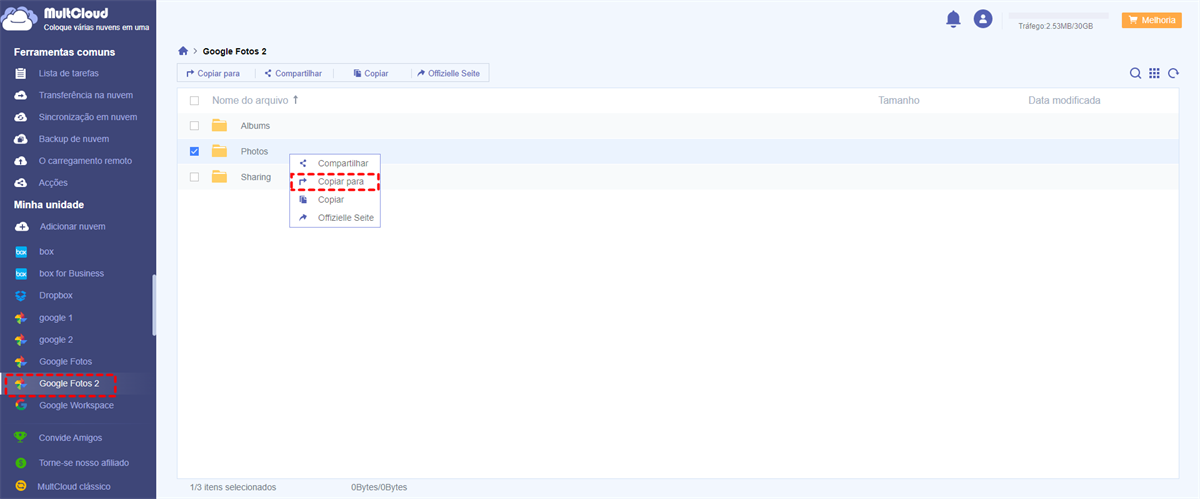The height and width of the screenshot is (499, 1200).
Task: Click Compartilhar toolbar button
Action: click(x=293, y=73)
